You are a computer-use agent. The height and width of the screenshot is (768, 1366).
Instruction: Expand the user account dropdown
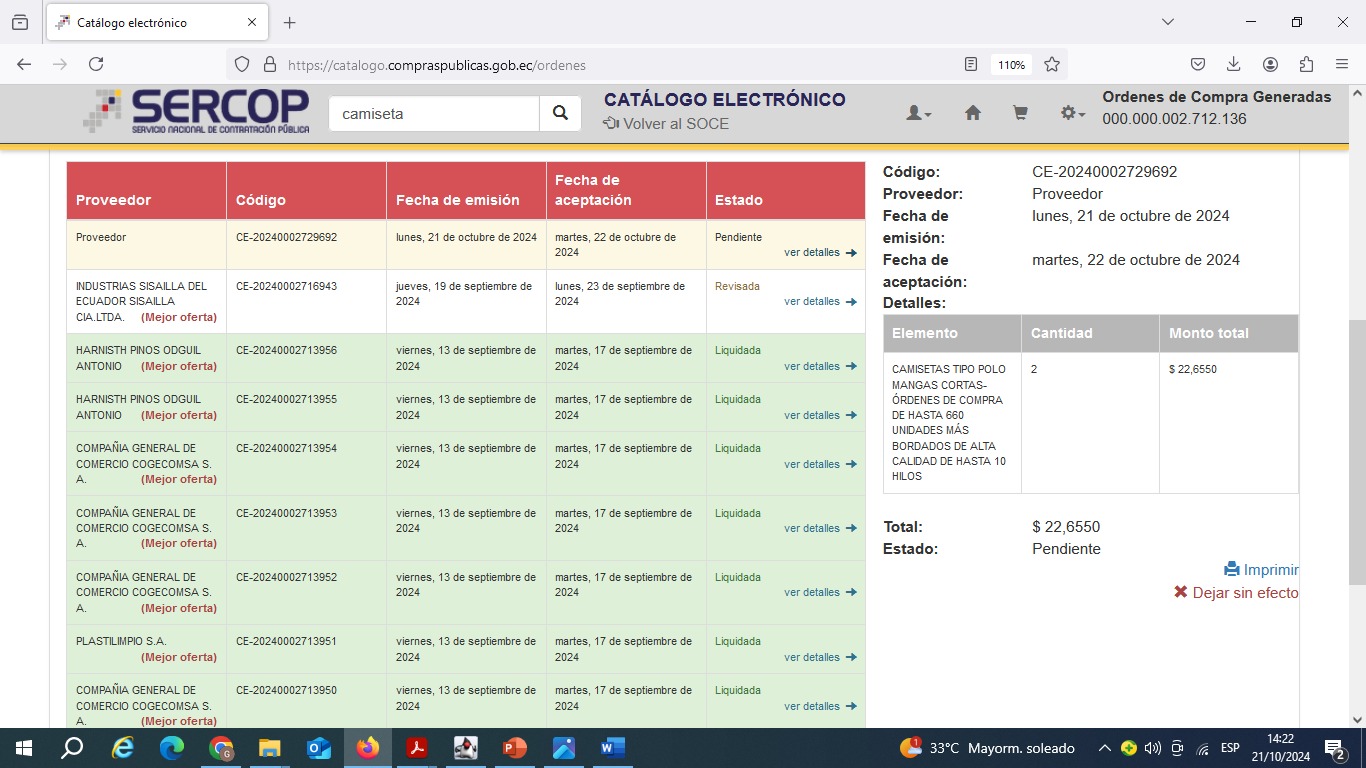coord(918,114)
